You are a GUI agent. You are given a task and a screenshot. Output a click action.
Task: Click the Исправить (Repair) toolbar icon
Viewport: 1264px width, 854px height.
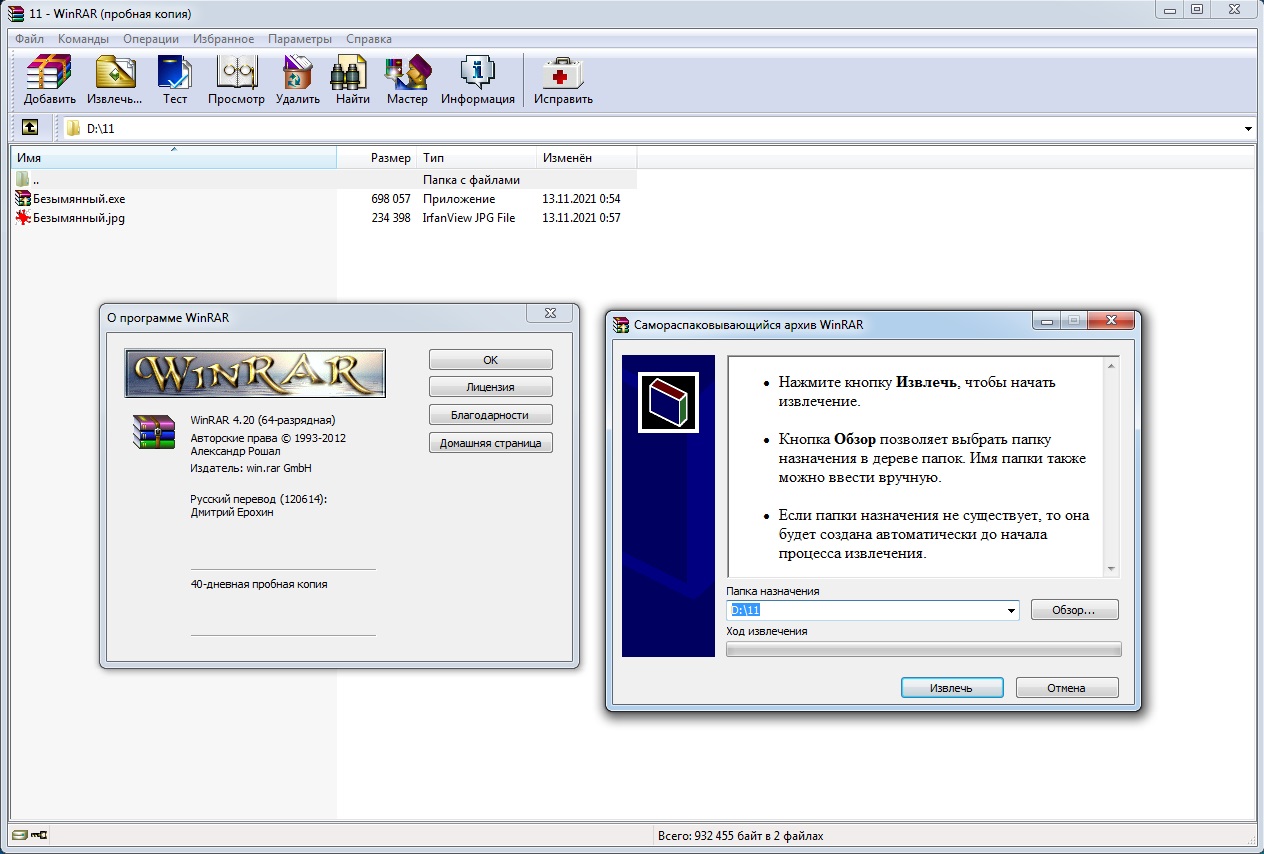563,80
